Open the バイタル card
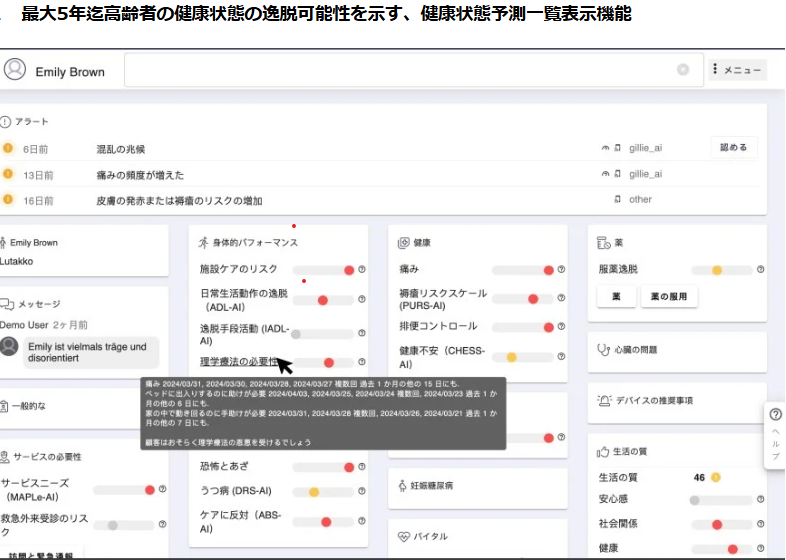This screenshot has width=786, height=560. (478, 537)
